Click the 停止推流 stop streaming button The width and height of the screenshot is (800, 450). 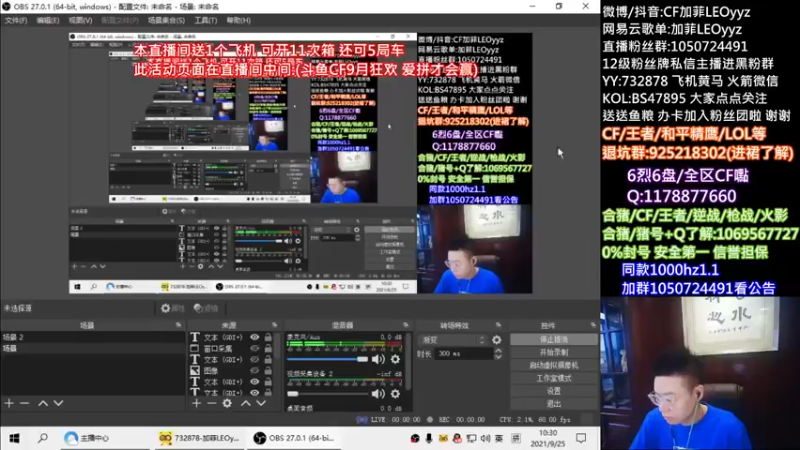pos(554,339)
